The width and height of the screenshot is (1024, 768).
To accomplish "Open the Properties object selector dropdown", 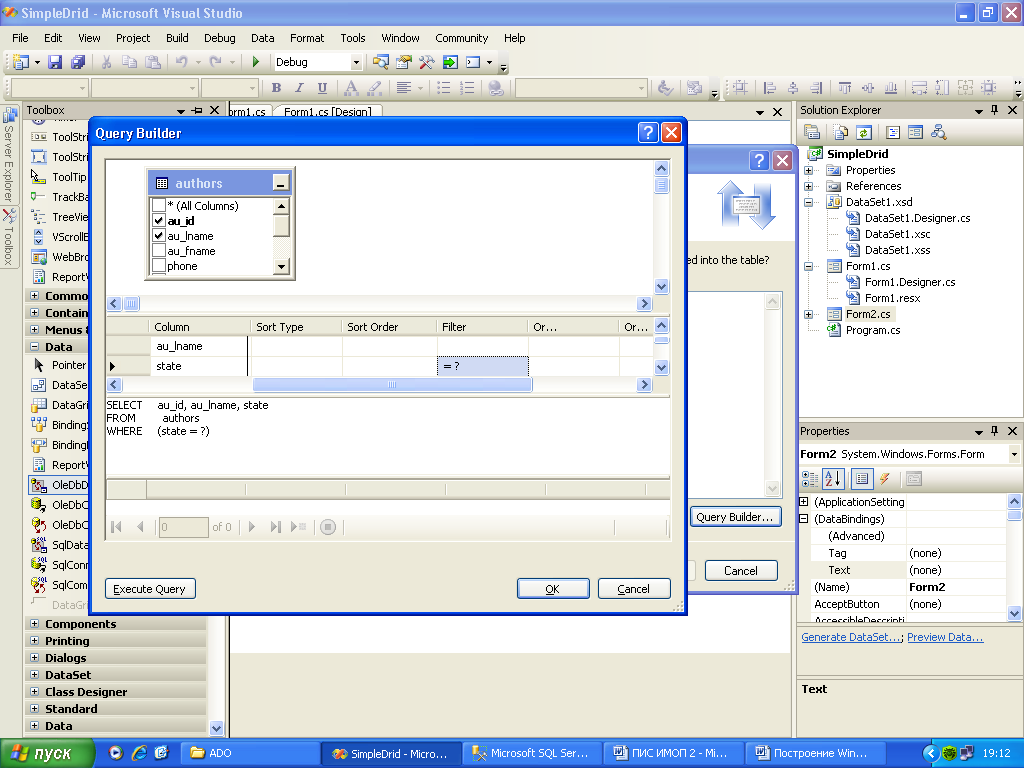I will pos(1014,454).
